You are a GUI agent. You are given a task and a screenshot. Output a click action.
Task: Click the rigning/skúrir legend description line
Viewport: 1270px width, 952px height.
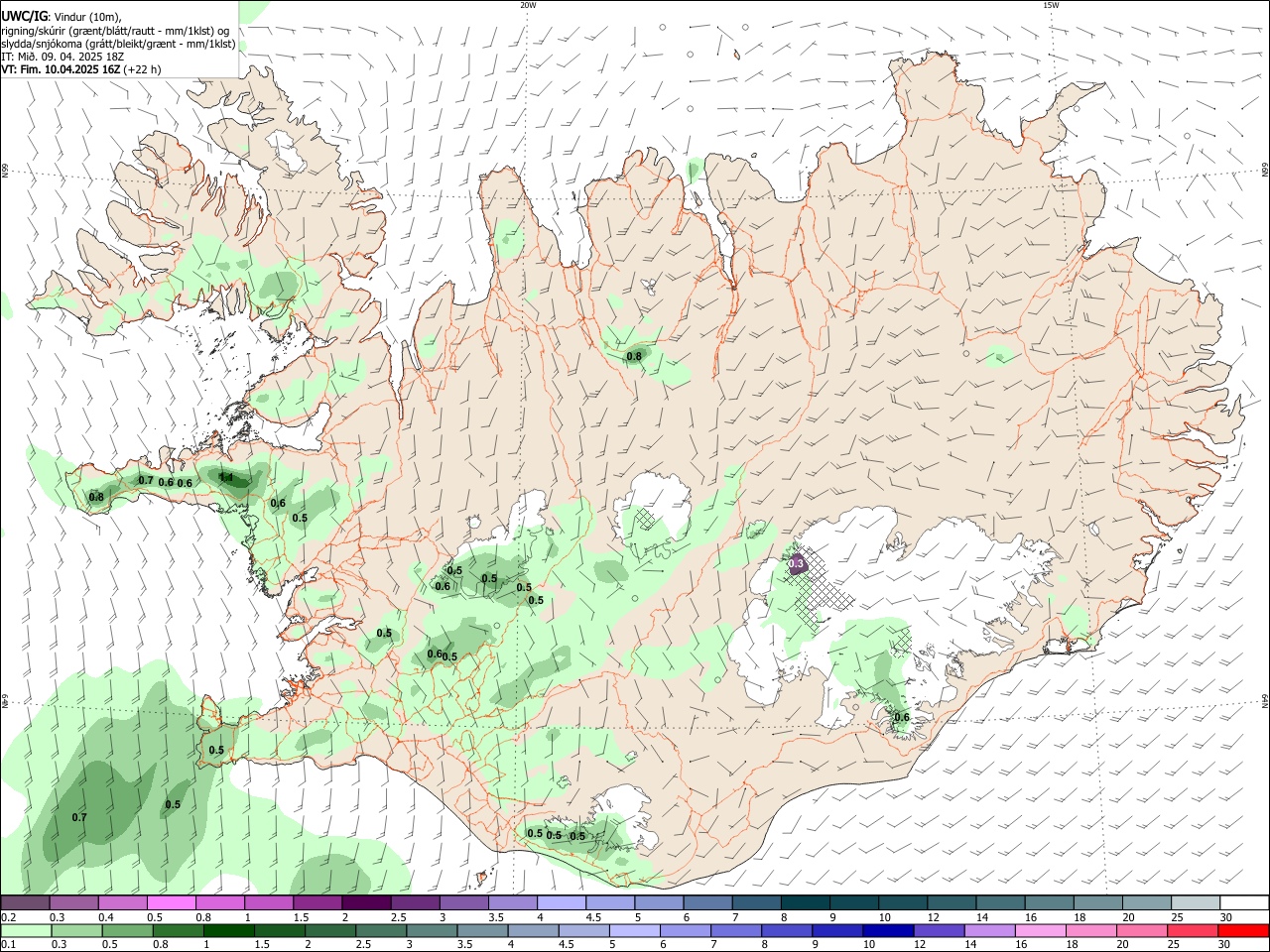(114, 30)
